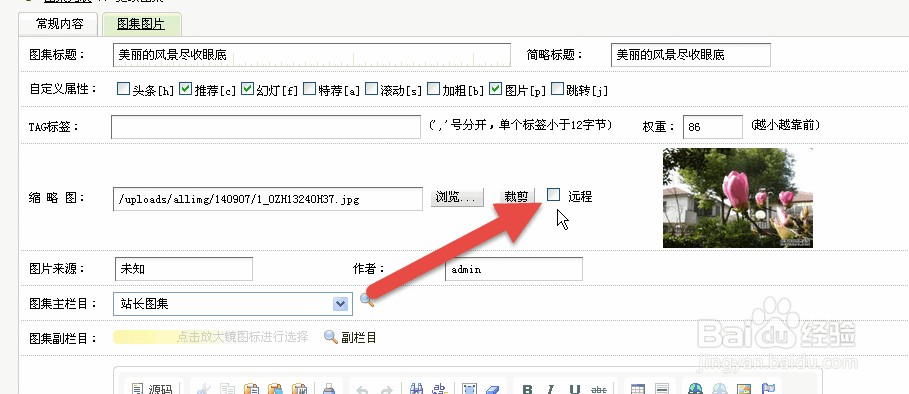This screenshot has height=394, width=909.
Task: Click the 副栏目 link
Action: [x=359, y=337]
